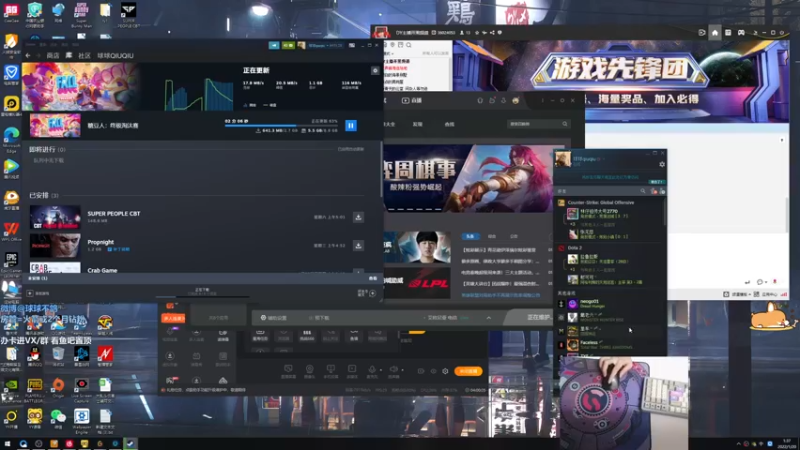Click Fall Guys download progress bar

tap(281, 126)
